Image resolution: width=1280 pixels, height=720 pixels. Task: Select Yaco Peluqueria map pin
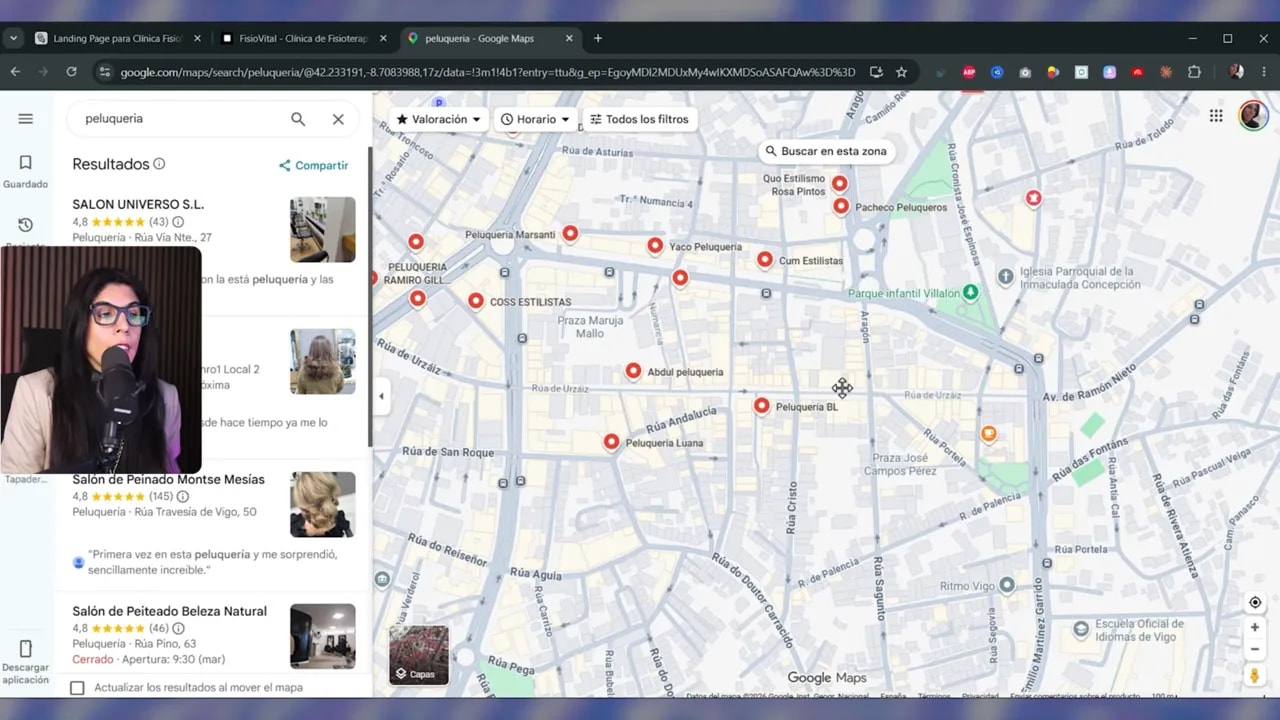tap(655, 246)
